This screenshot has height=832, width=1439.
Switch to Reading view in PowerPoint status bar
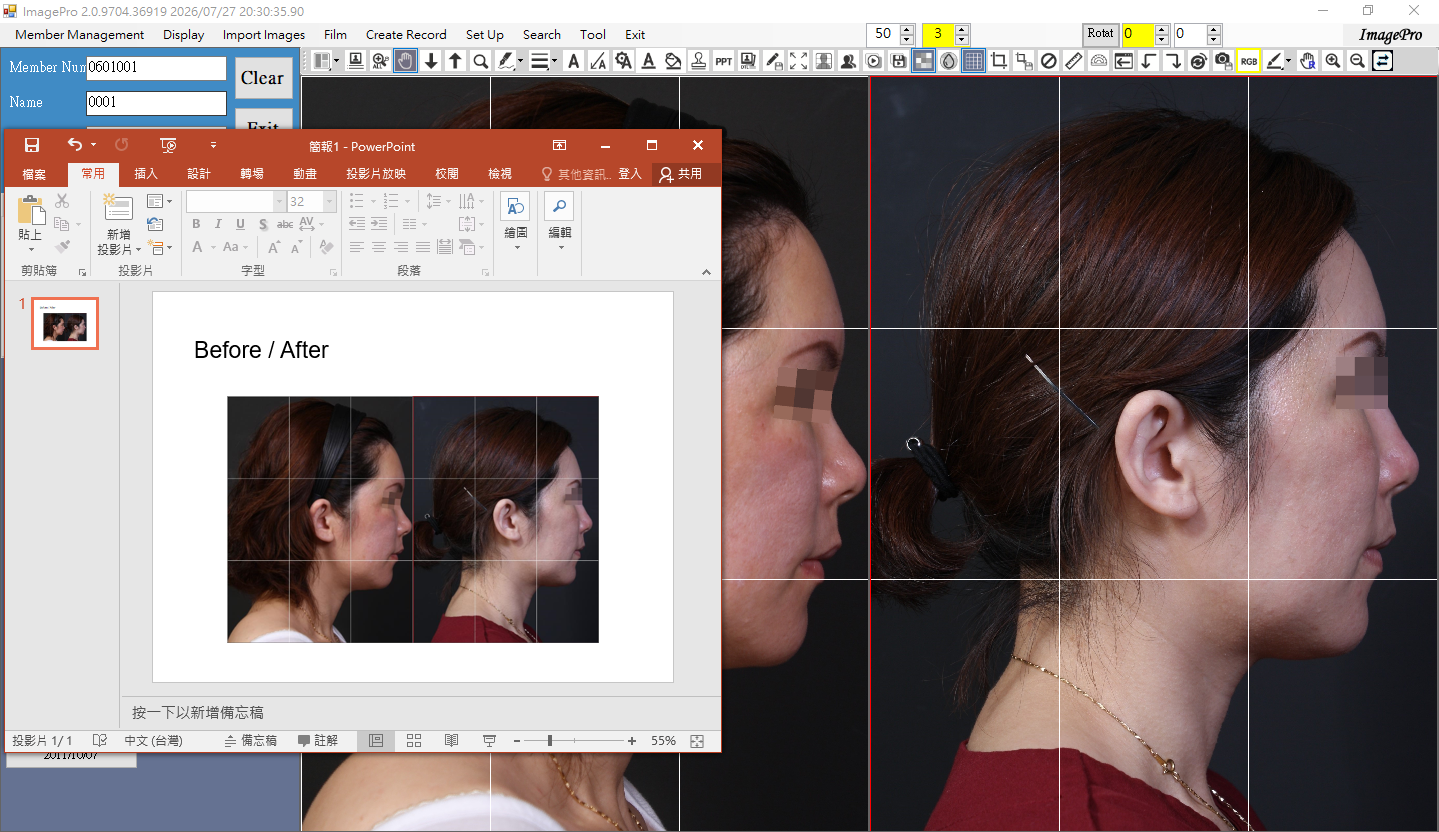point(452,741)
